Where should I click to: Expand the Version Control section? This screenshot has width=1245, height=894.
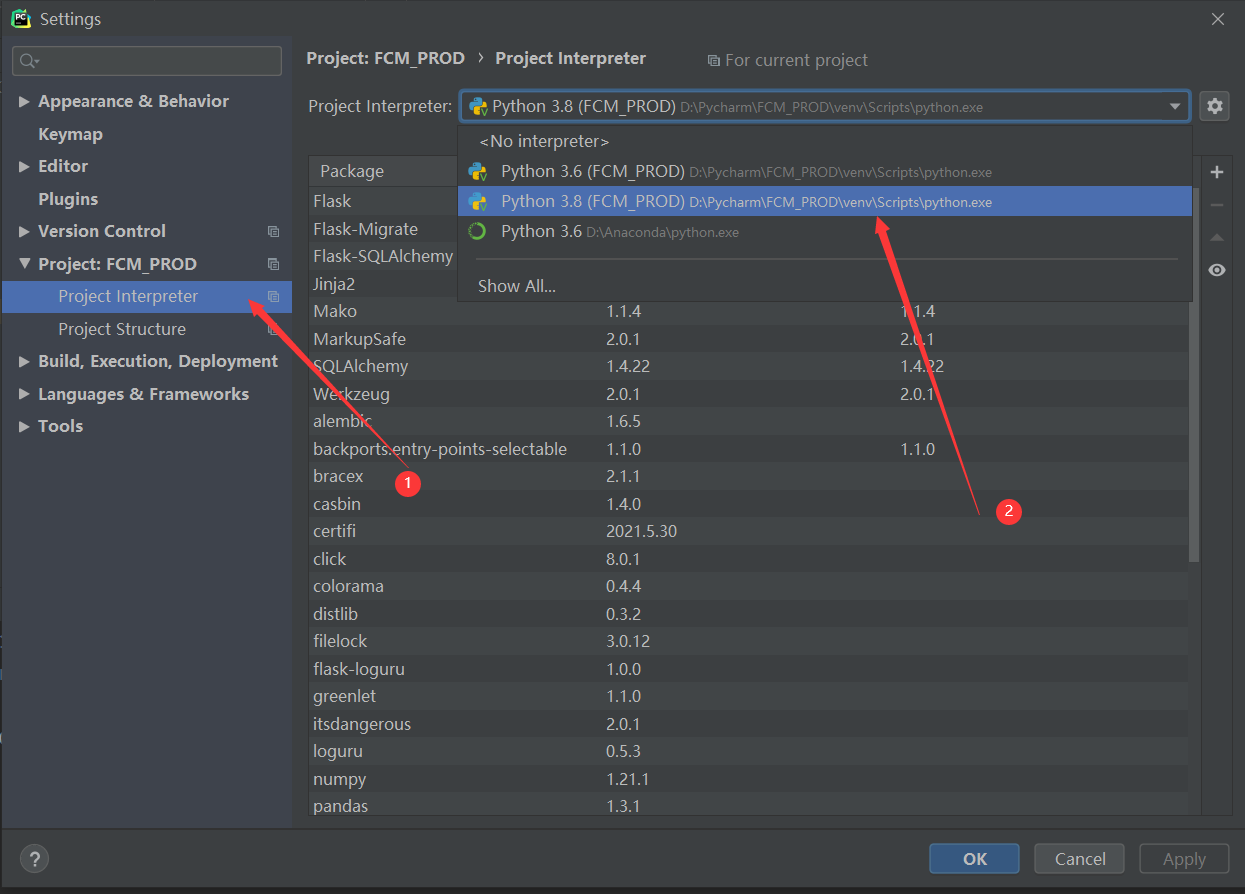(24, 231)
